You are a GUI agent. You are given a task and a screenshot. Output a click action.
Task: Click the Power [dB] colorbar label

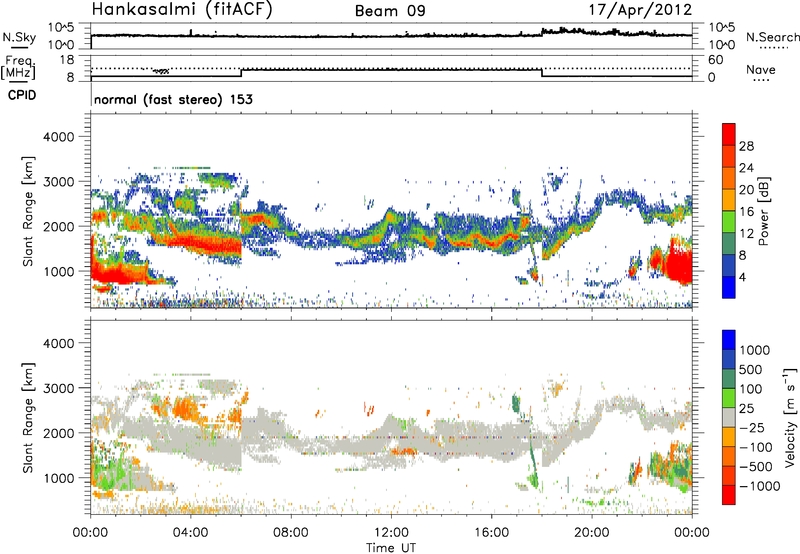pos(763,211)
